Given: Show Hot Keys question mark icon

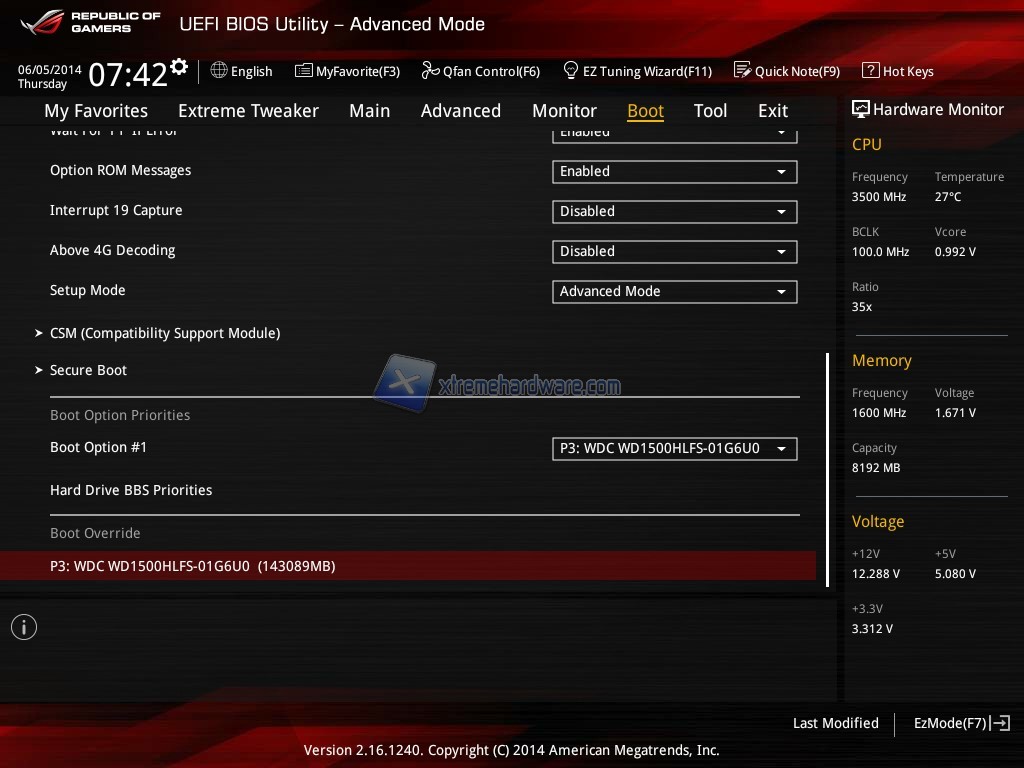Looking at the screenshot, I should 870,71.
